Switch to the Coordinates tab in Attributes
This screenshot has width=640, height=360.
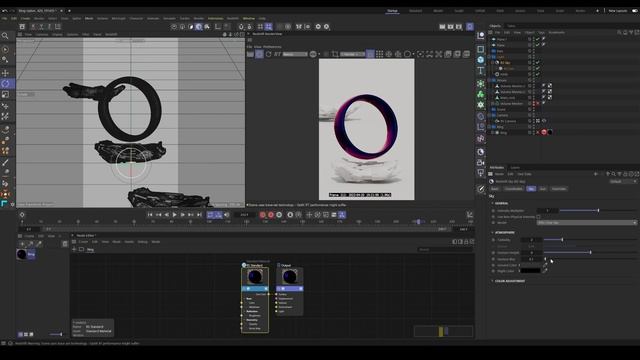[x=513, y=189]
